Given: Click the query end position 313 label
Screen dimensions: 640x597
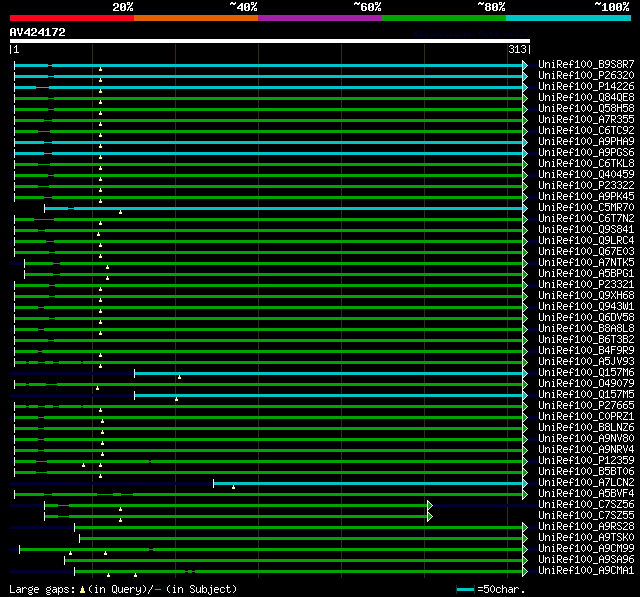Looking at the screenshot, I should pos(517,49).
